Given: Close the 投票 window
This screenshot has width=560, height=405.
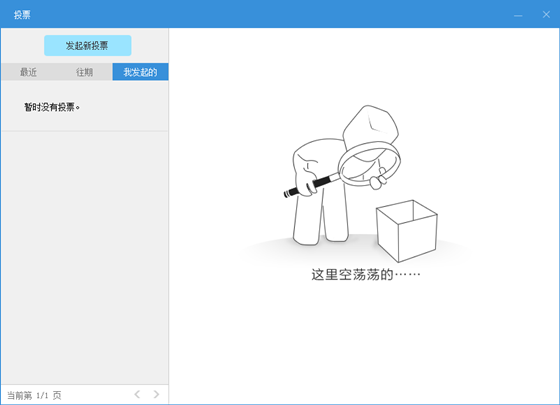Looking at the screenshot, I should tap(546, 14).
